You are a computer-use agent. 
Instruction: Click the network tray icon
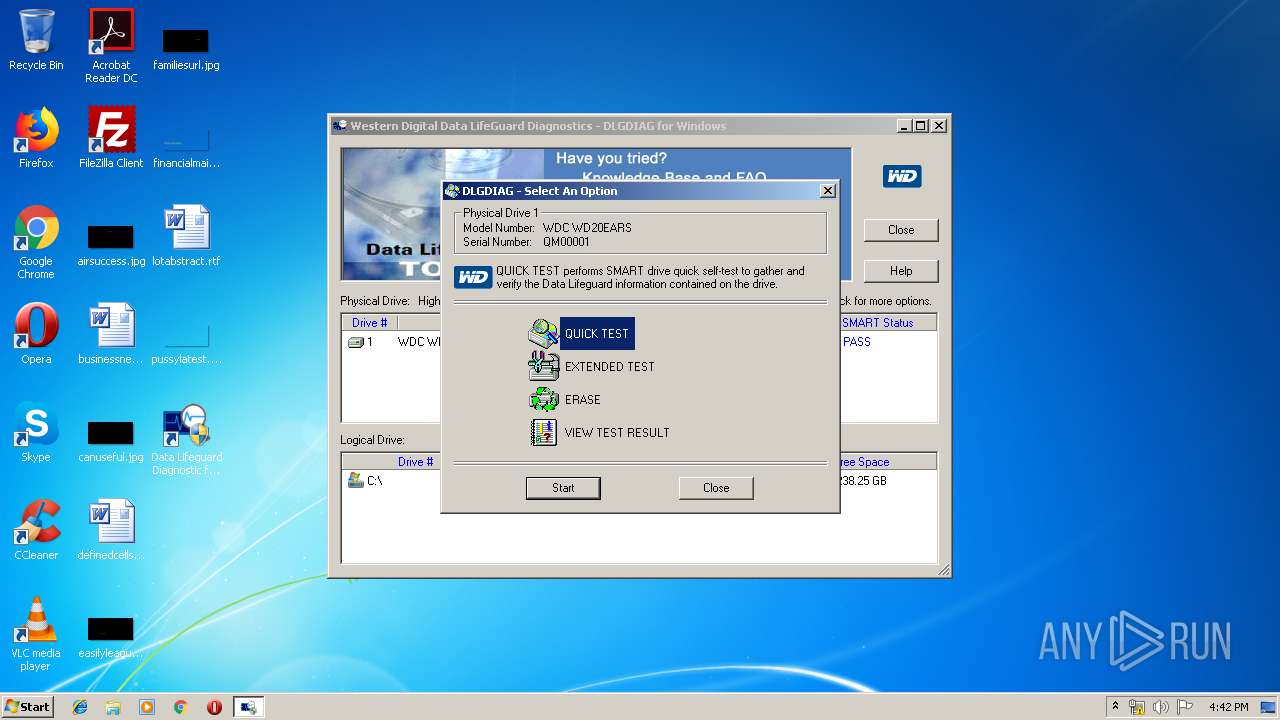coord(1137,707)
